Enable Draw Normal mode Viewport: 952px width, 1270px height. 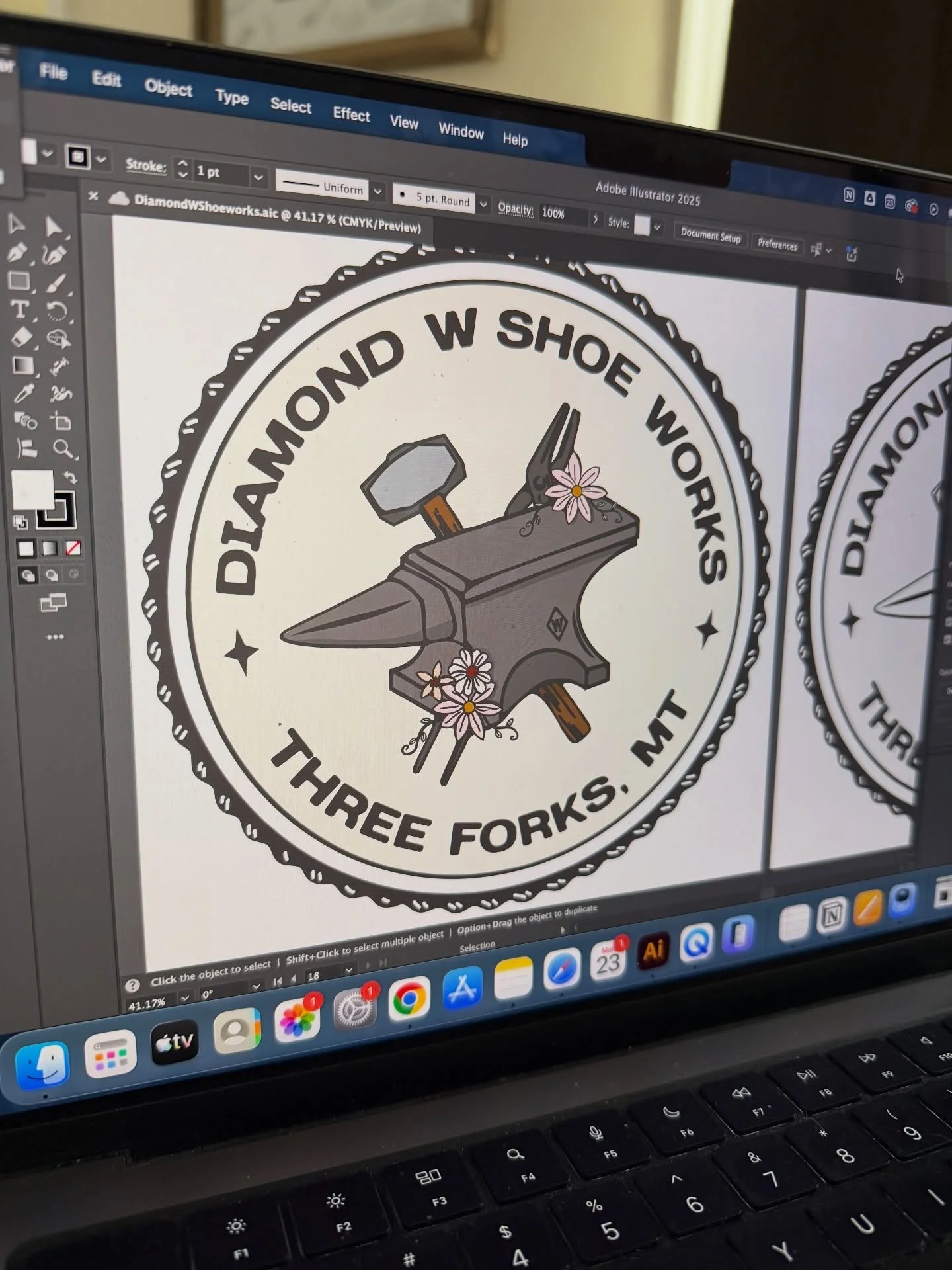28,575
